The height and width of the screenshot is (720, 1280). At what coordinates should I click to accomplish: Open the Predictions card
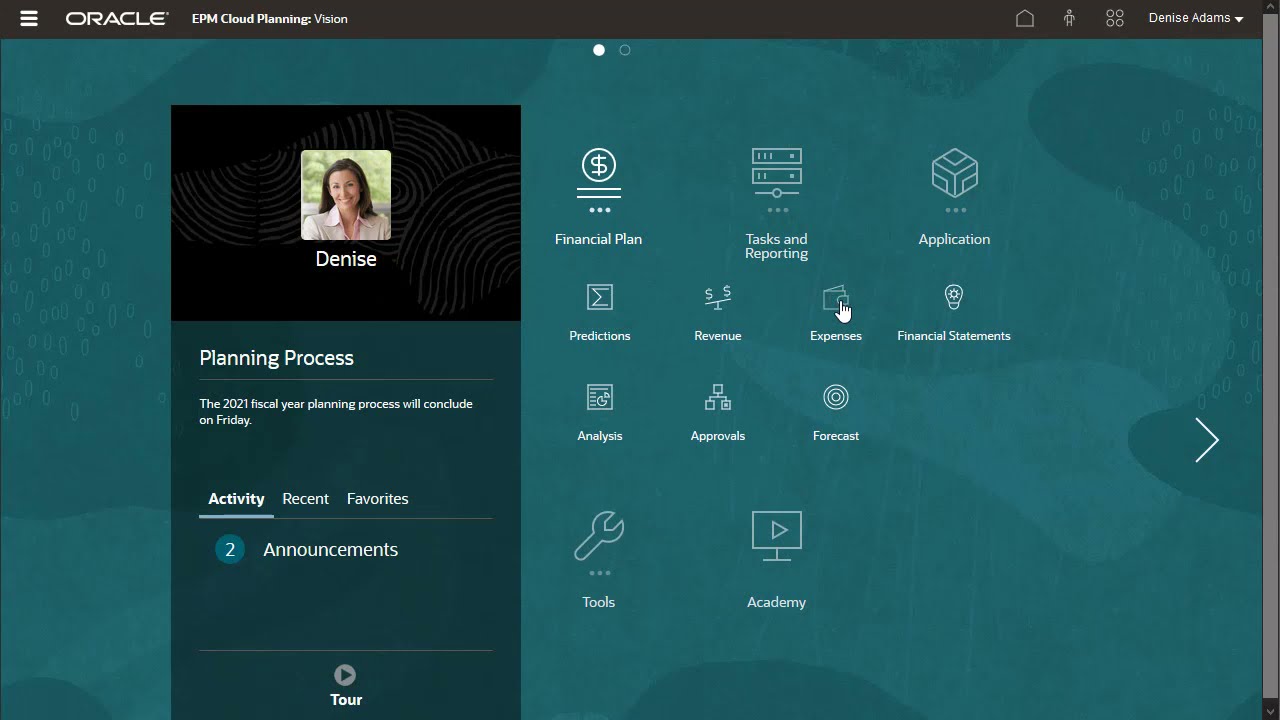pos(600,313)
